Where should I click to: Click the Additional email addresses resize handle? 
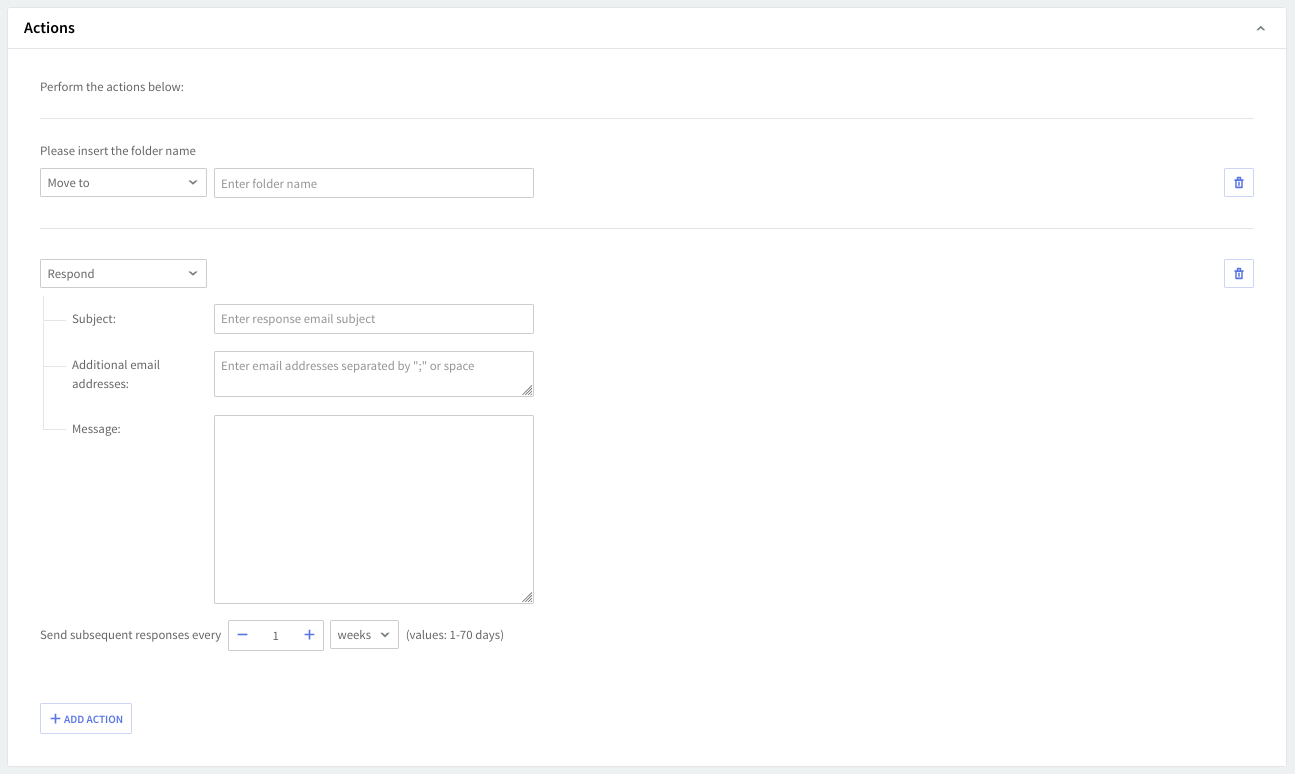point(527,390)
